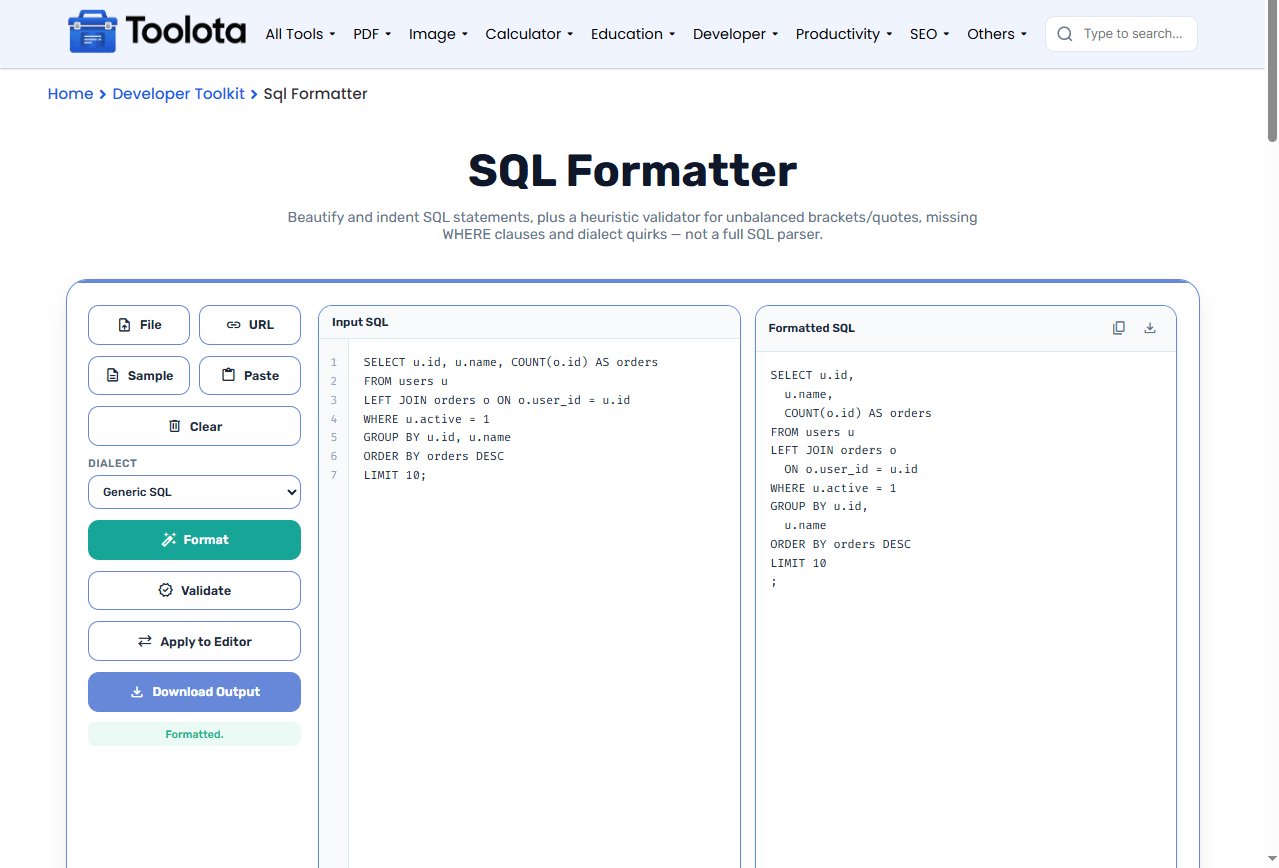Screen dimensions: 1279x868
Task: Click 'ON o.user_id = u.id' output line
Action: (851, 469)
